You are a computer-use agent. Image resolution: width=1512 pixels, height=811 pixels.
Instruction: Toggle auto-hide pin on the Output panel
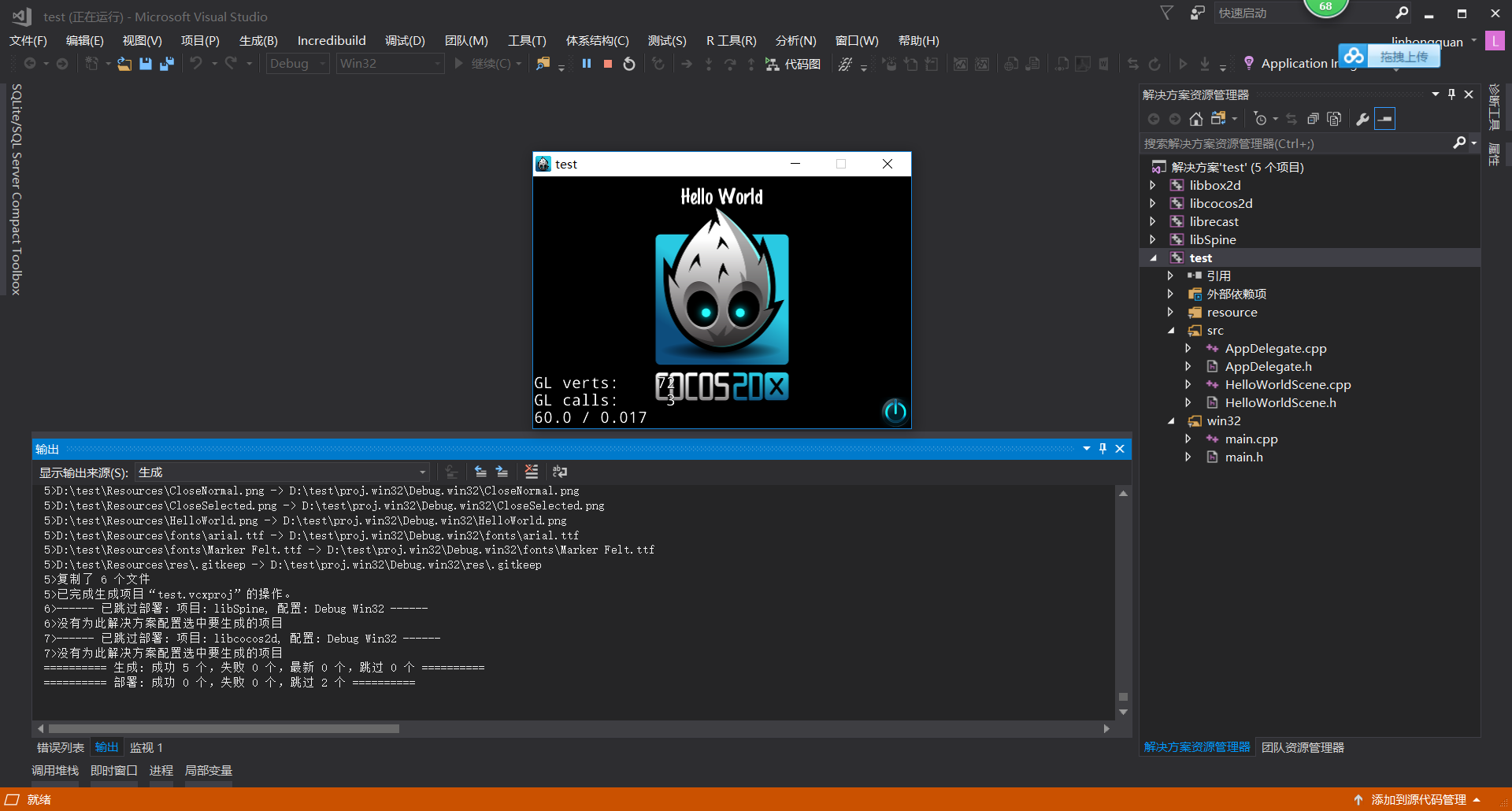(x=1103, y=449)
